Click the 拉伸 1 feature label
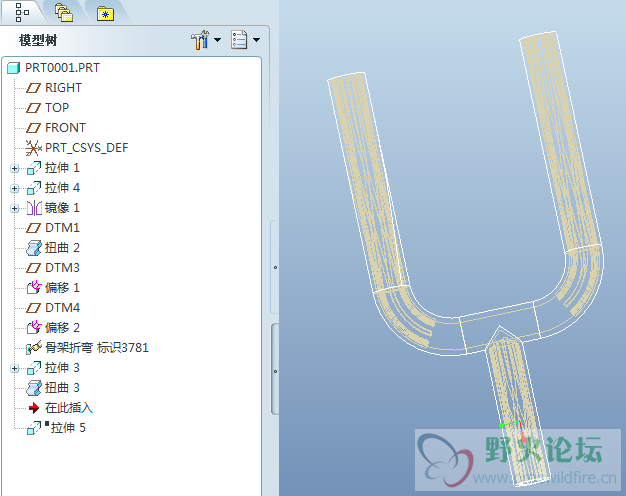This screenshot has width=626, height=496. tap(62, 168)
